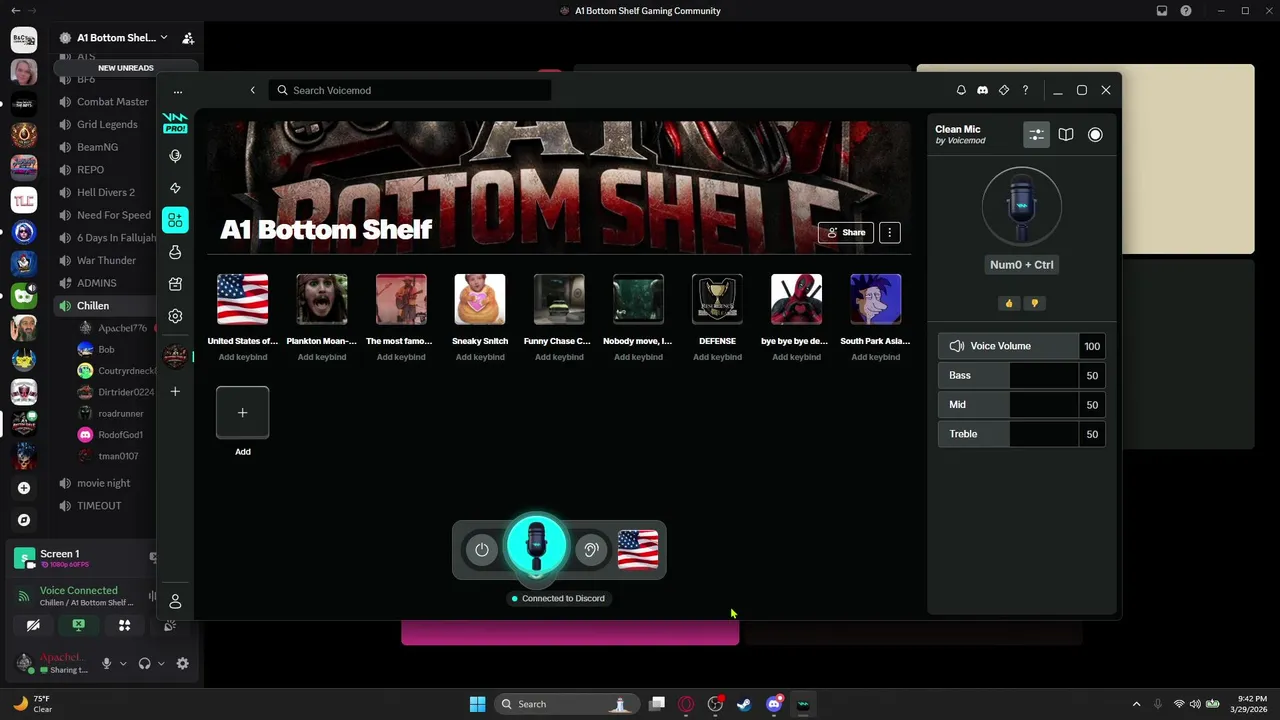Open the book icon in Clean Mic panel

pos(1066,134)
